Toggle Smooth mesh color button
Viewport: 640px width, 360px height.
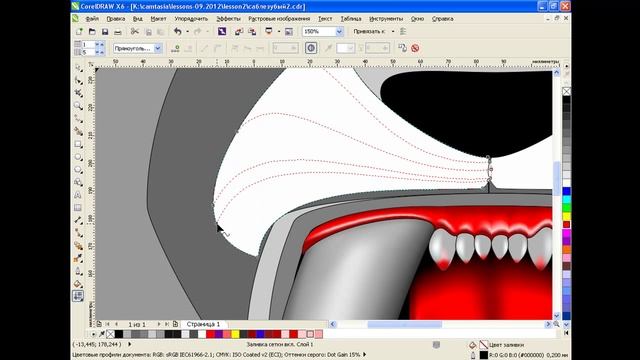311,48
